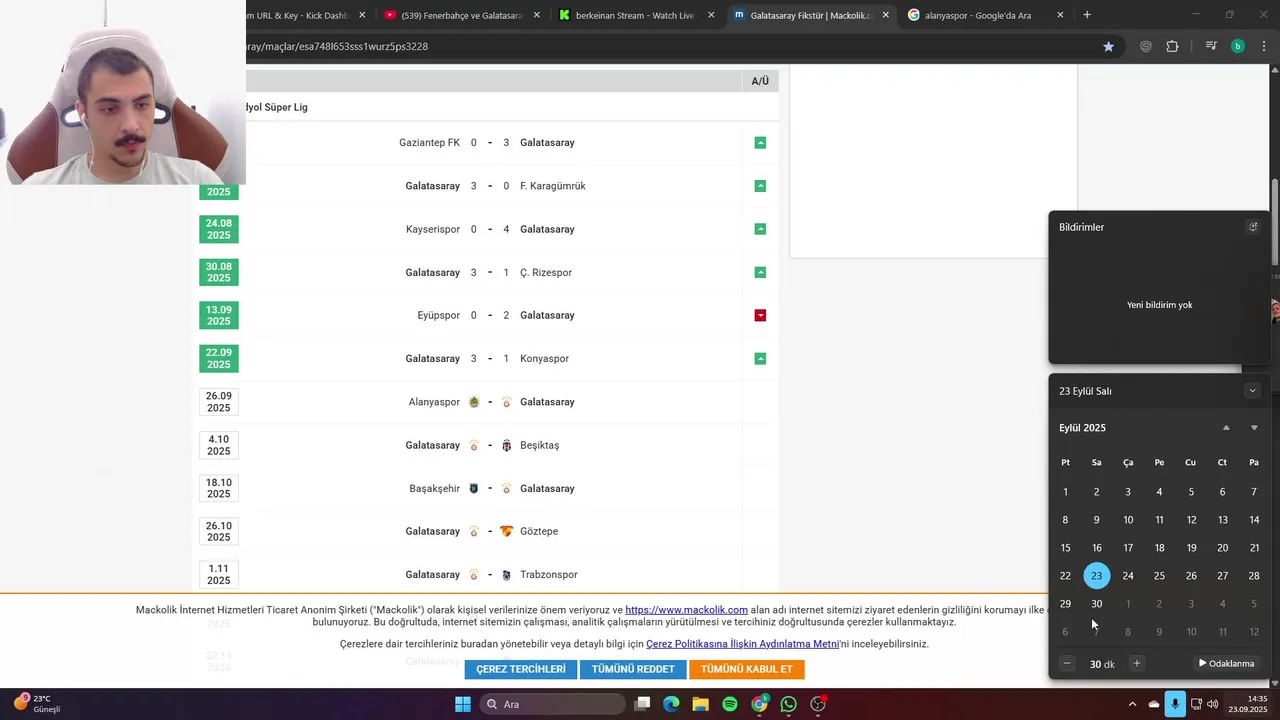
Task: Select September 30 in the calendar
Action: [x=1097, y=604]
